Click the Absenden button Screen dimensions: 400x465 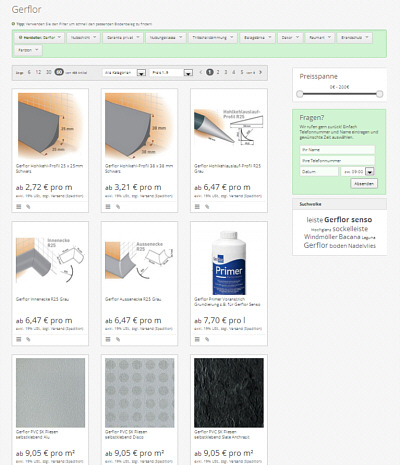coord(364,183)
